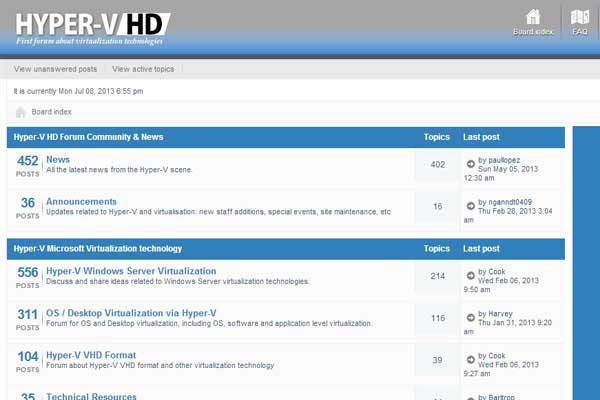Screen dimensions: 600x400
Task: Click 'All the latest news from the Hyper-V scene' description
Action: (119, 170)
